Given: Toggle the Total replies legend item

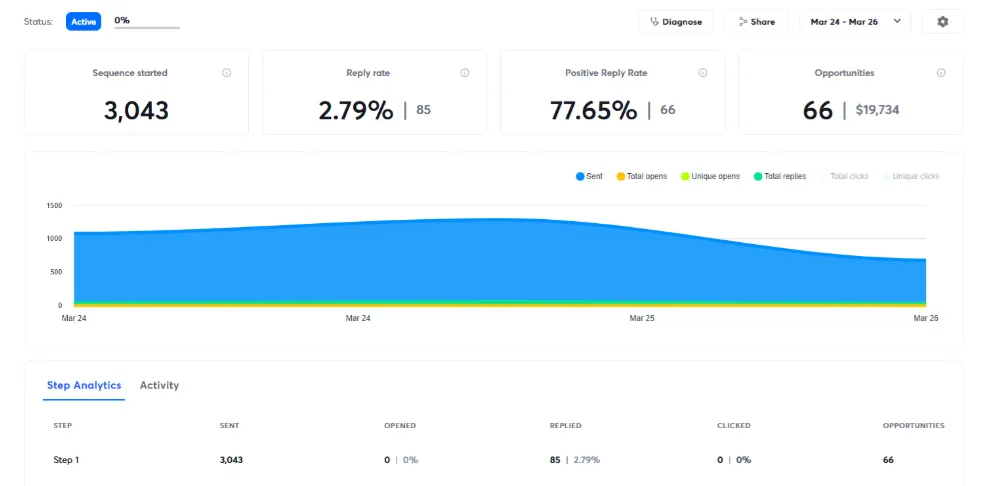Looking at the screenshot, I should click(x=780, y=177).
